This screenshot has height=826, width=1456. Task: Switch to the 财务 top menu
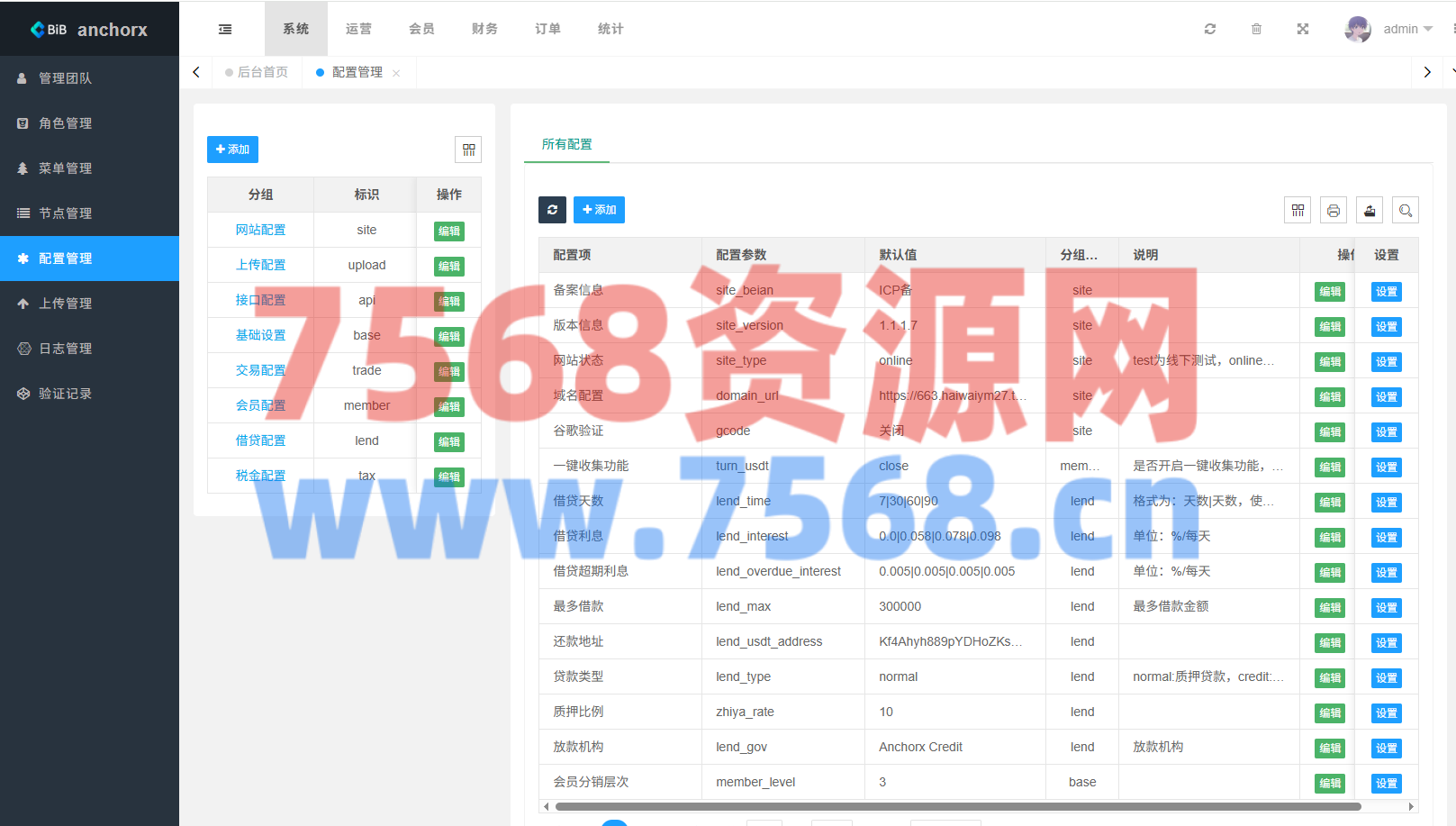point(484,29)
